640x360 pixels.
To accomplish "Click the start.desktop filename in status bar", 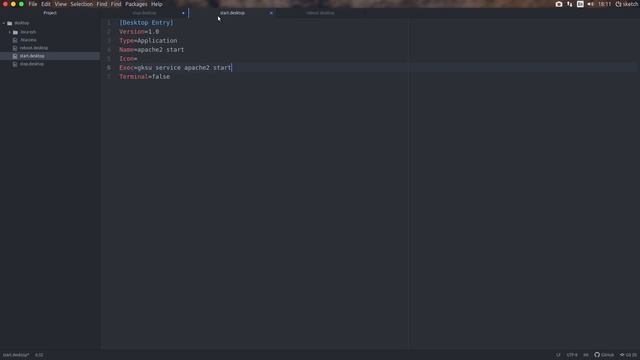I will pos(16,355).
